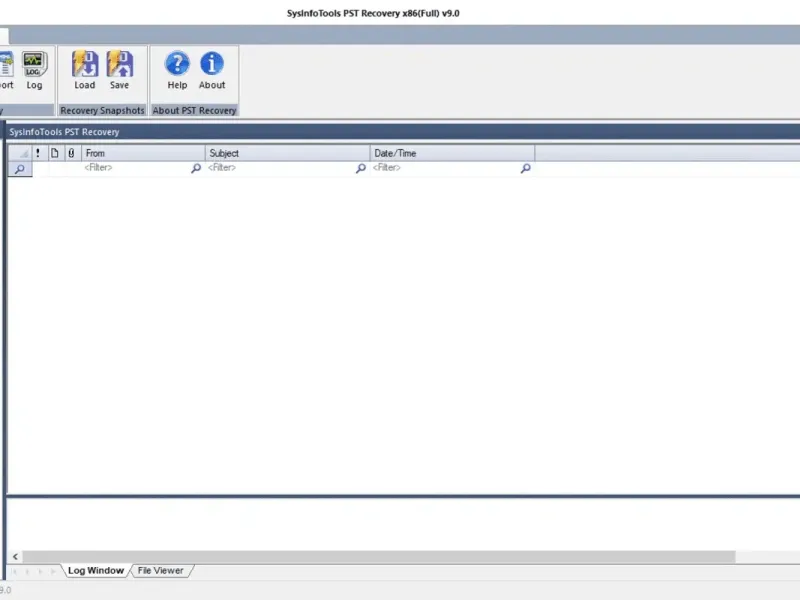This screenshot has height=600, width=800.
Task: Click the SysInfoTools PST Recovery panel title
Action: pyautogui.click(x=64, y=132)
